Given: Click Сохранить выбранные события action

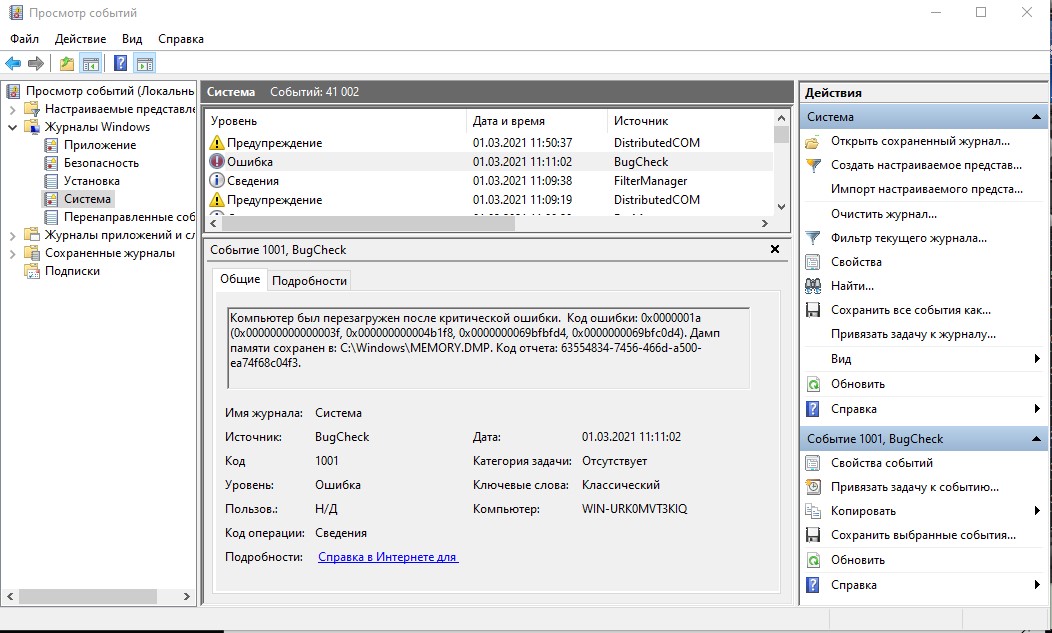Looking at the screenshot, I should [923, 535].
